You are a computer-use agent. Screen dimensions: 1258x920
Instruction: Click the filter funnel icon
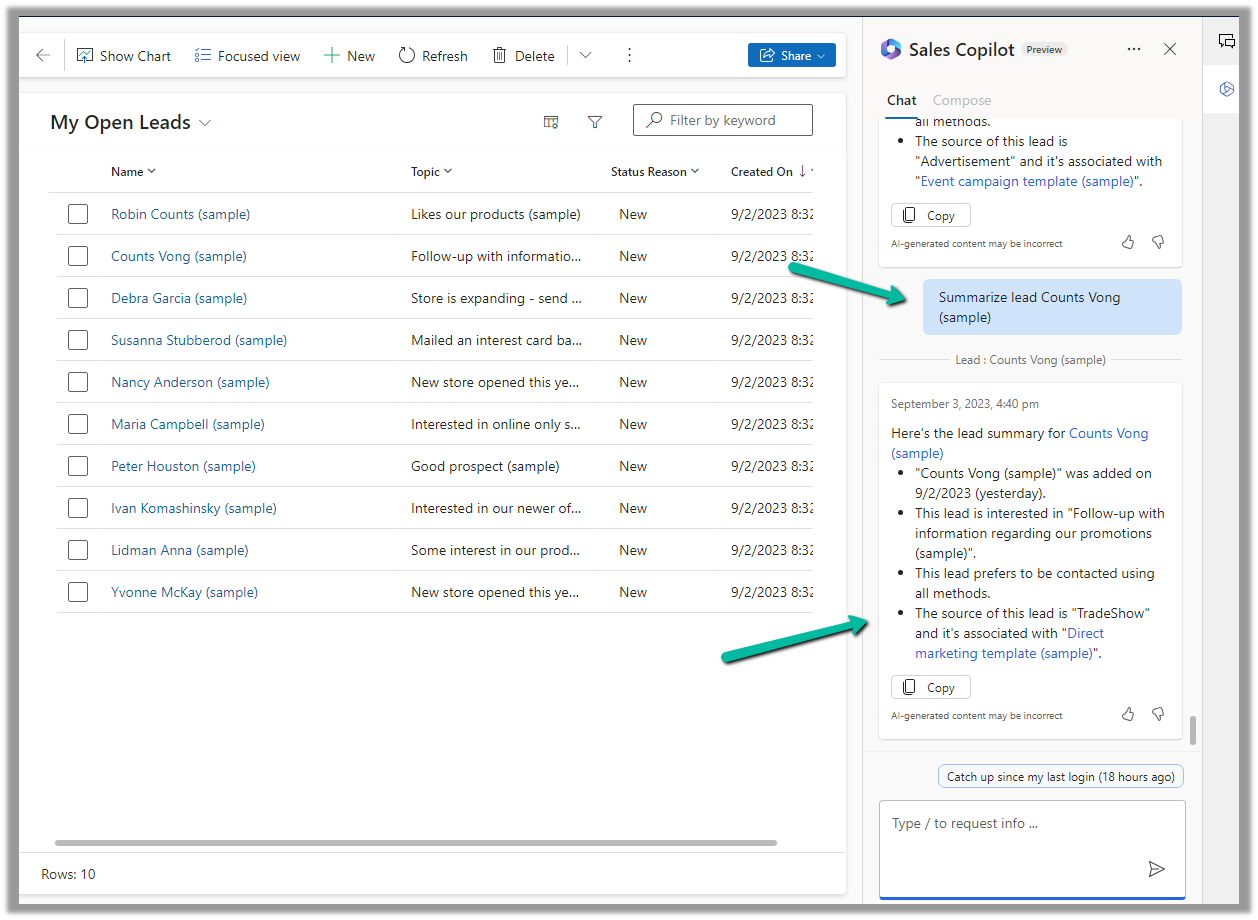coord(595,122)
